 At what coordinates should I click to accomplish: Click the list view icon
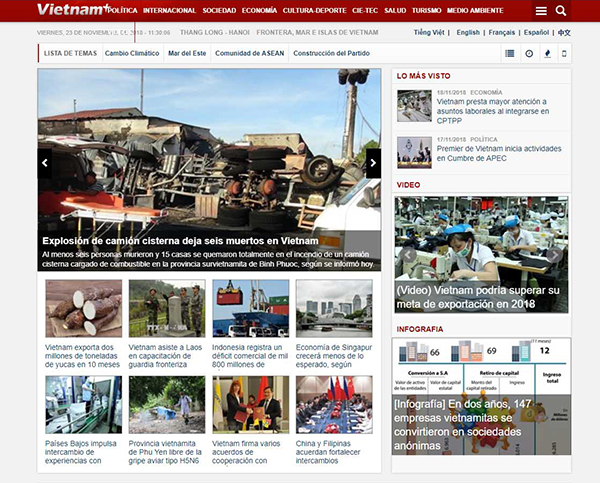click(x=510, y=53)
